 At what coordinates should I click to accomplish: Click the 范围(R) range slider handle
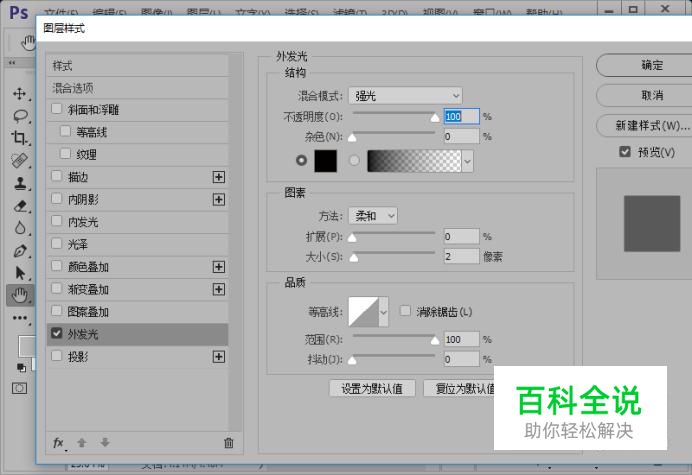[435, 340]
